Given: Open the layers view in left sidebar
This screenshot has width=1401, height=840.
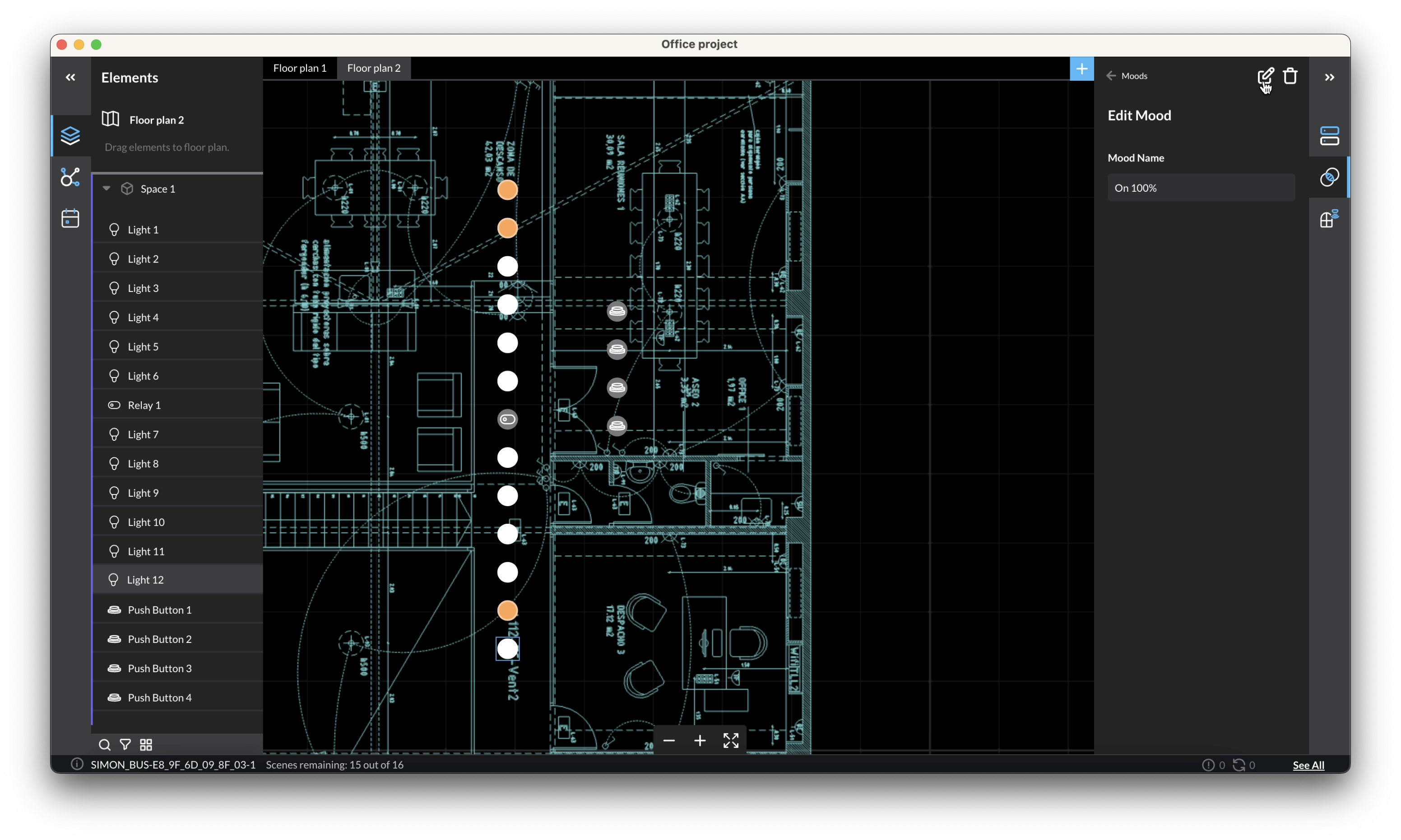Looking at the screenshot, I should click(70, 136).
